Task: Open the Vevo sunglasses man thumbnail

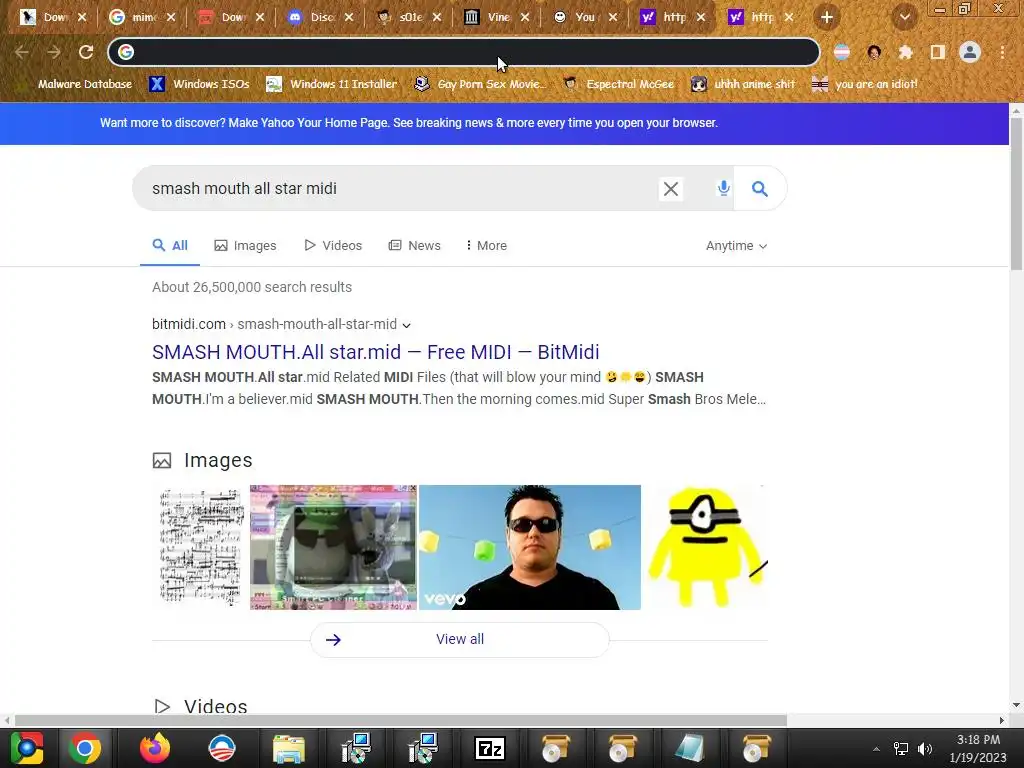Action: point(530,547)
